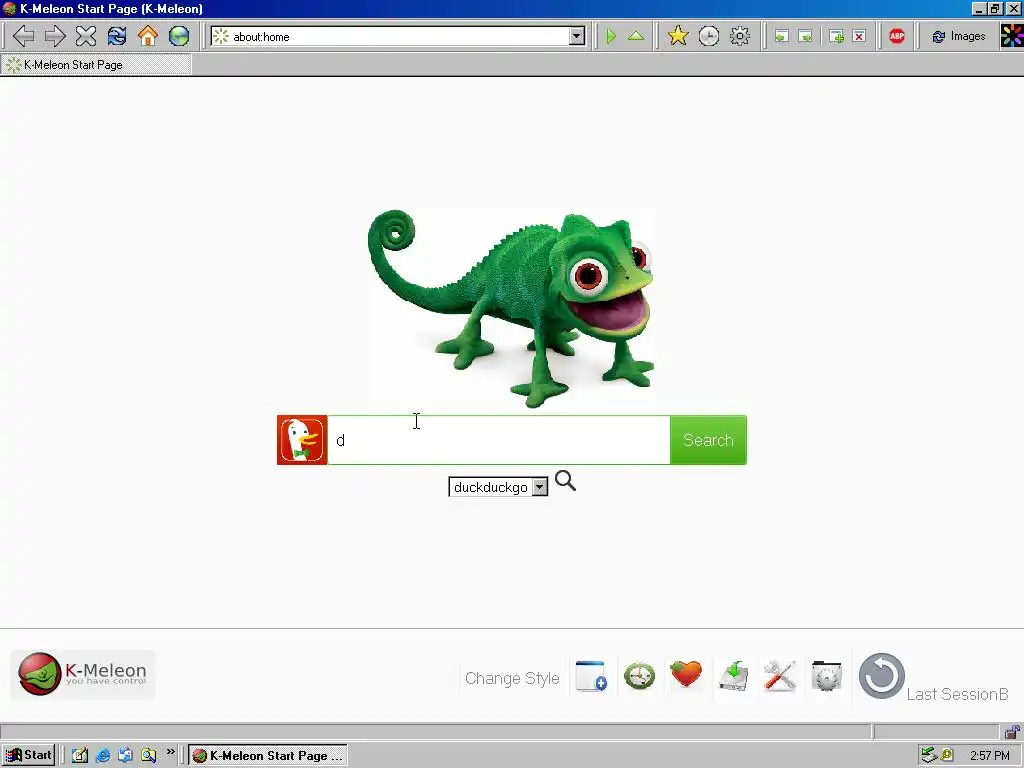Click the red ABP adblock icon

click(x=897, y=36)
